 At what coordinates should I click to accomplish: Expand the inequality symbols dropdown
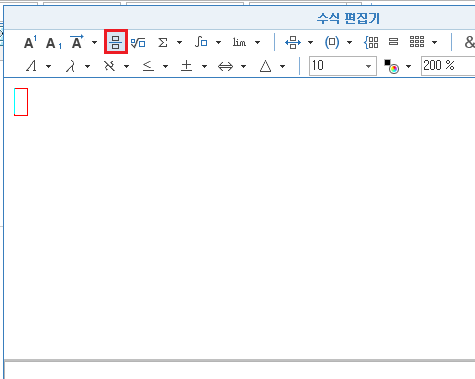165,66
